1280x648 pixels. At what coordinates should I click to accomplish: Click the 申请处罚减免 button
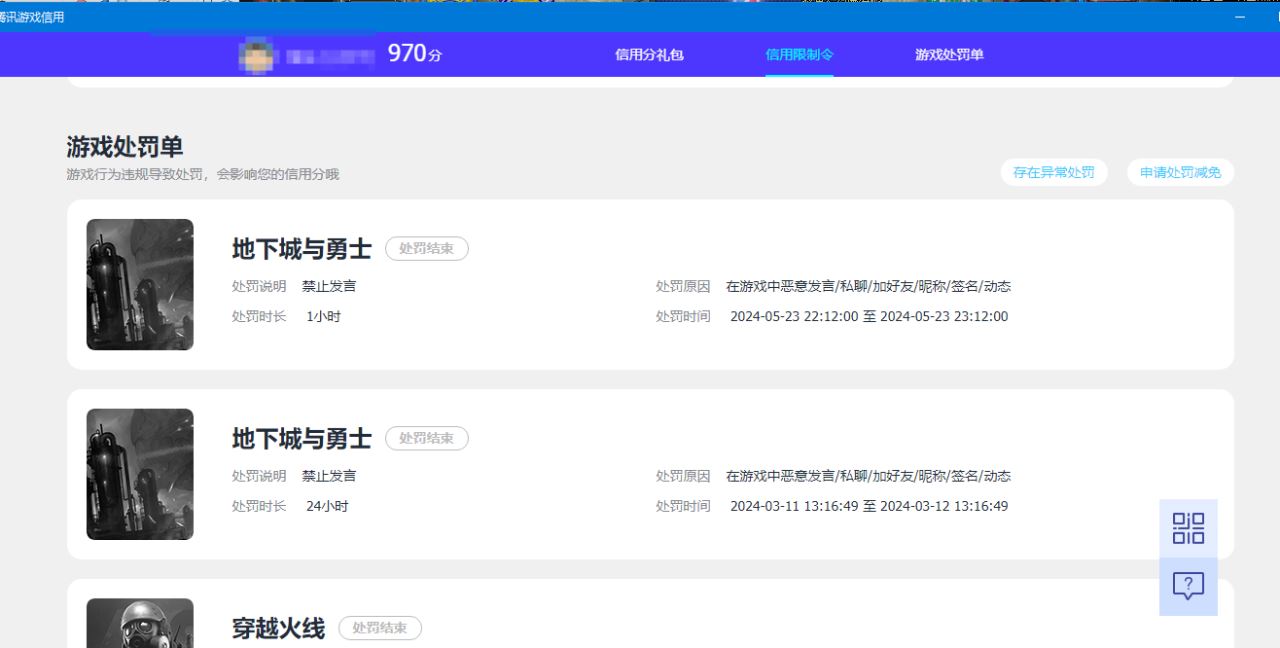pyautogui.click(x=1180, y=172)
